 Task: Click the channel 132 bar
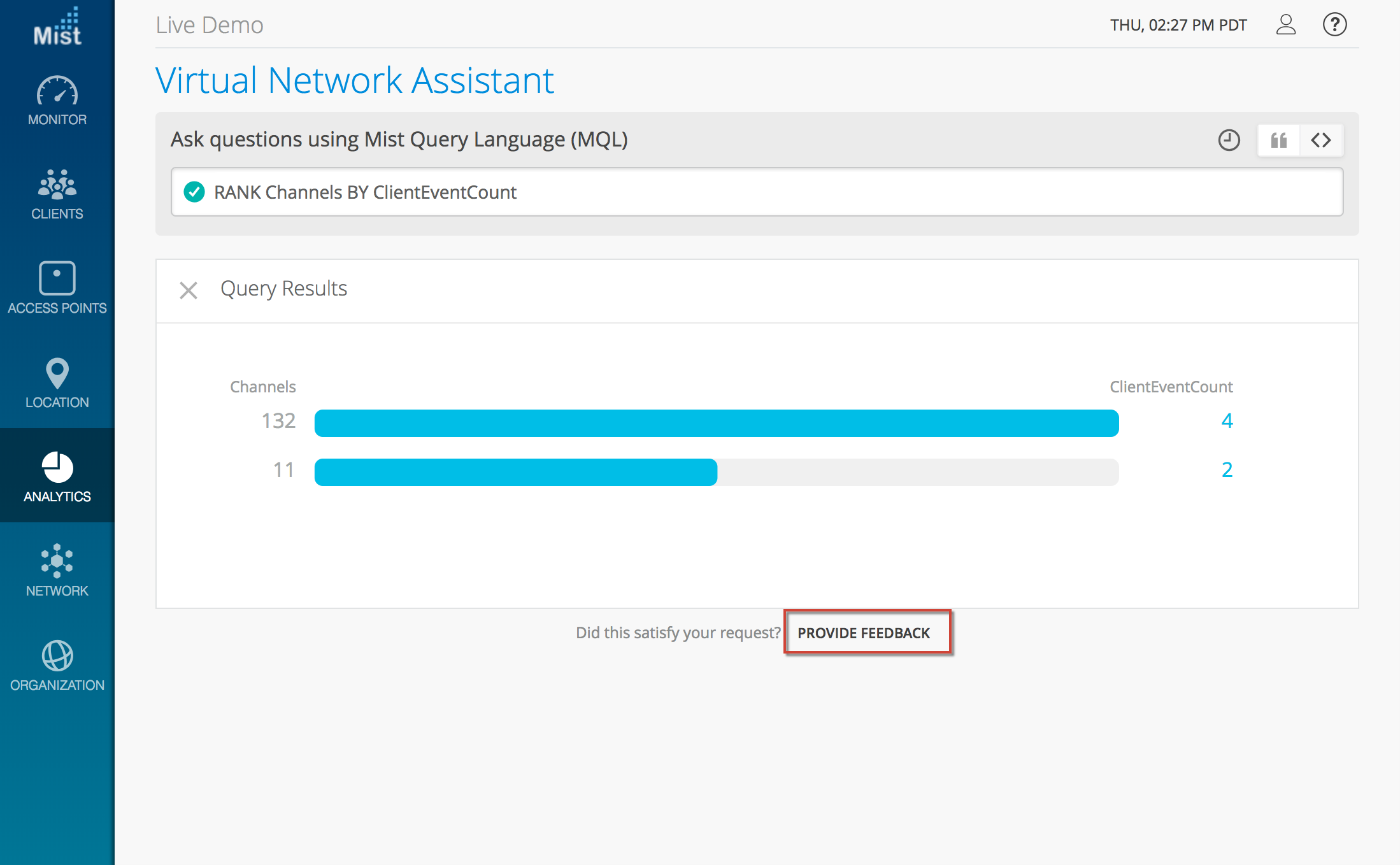coord(716,423)
